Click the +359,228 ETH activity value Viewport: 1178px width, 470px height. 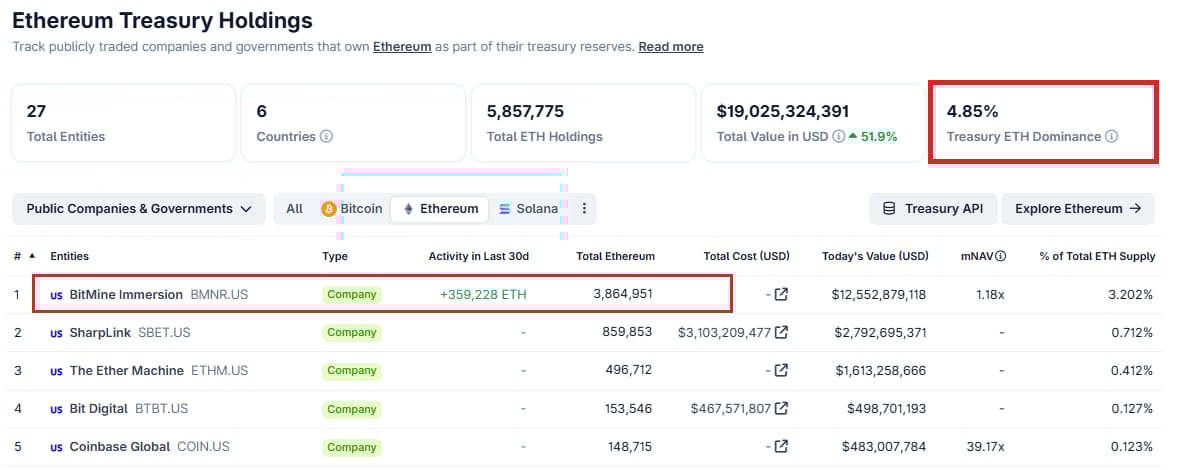[x=483, y=294]
